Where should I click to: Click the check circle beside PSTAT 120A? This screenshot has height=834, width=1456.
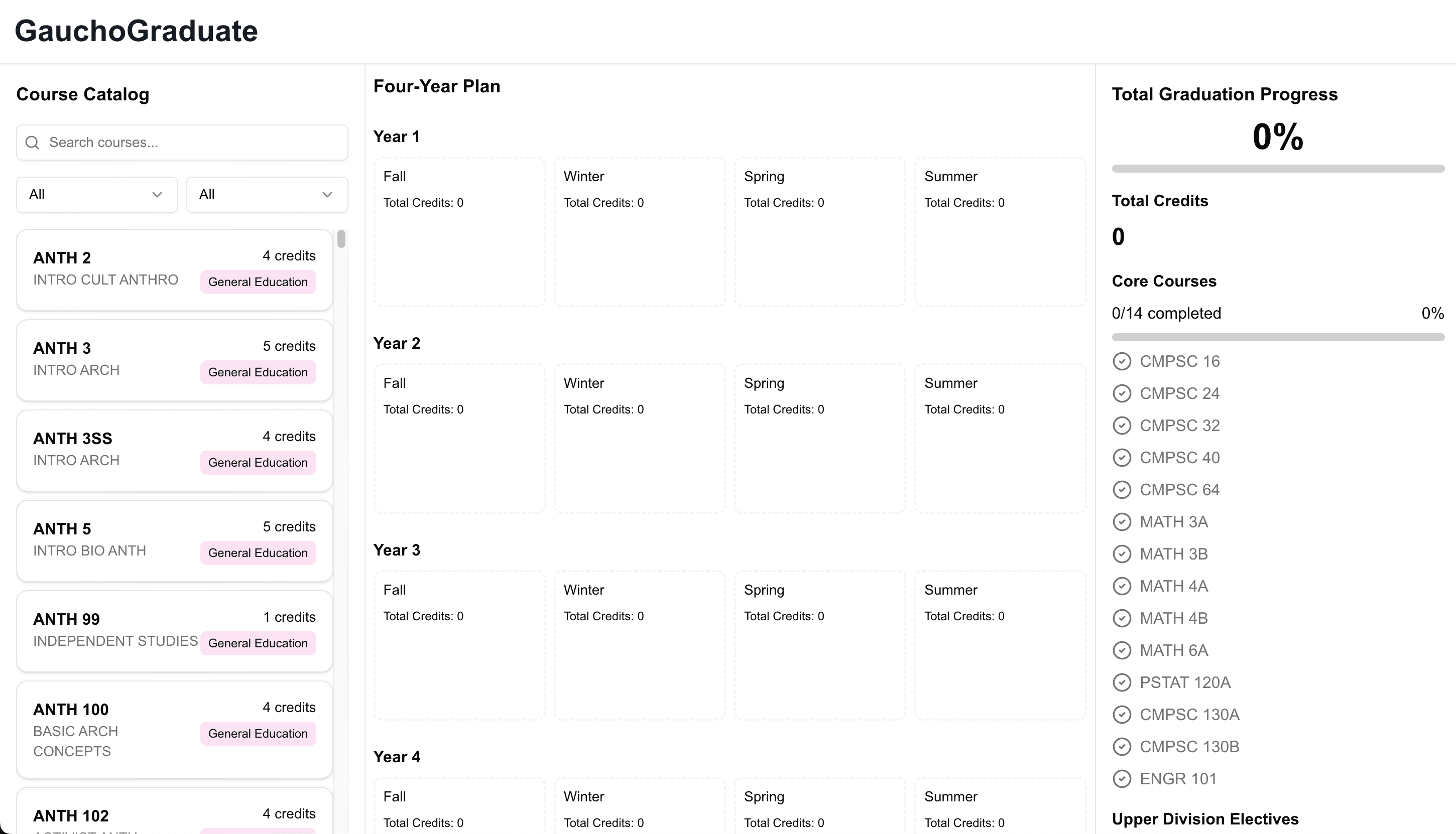(x=1121, y=682)
